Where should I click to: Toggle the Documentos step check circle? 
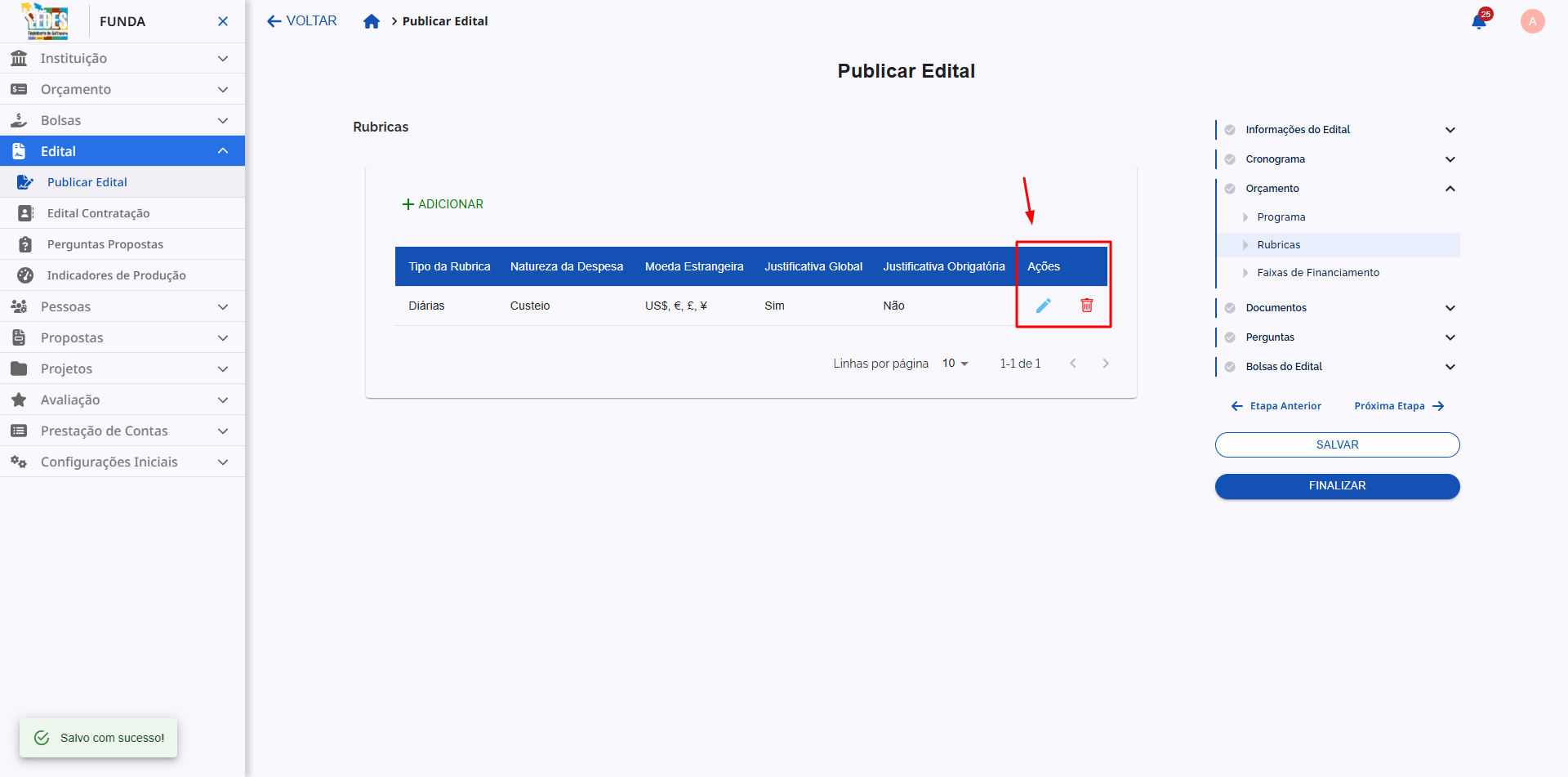(1230, 308)
